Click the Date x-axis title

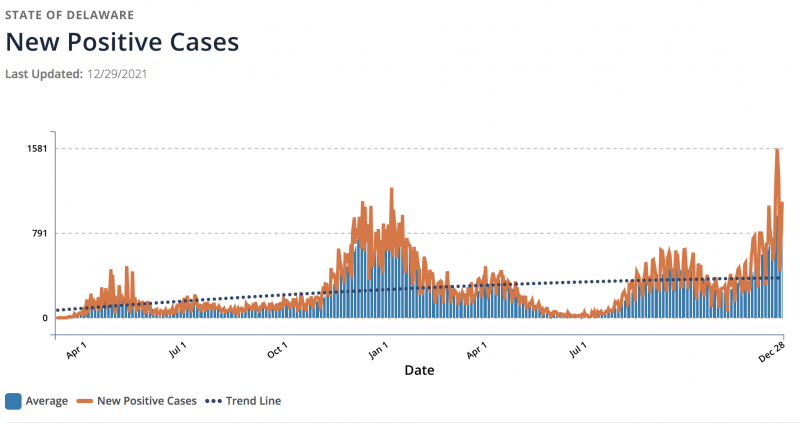tap(419, 371)
